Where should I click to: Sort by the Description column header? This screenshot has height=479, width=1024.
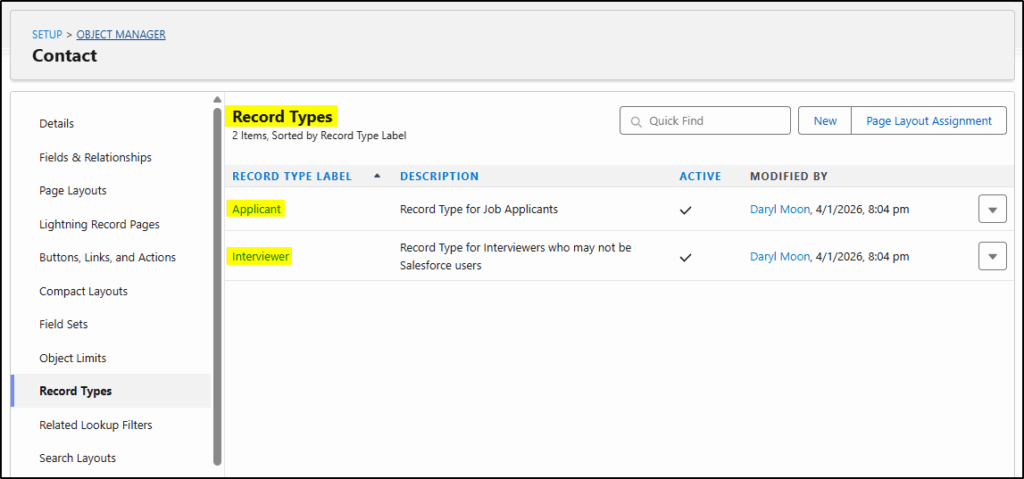tap(439, 176)
